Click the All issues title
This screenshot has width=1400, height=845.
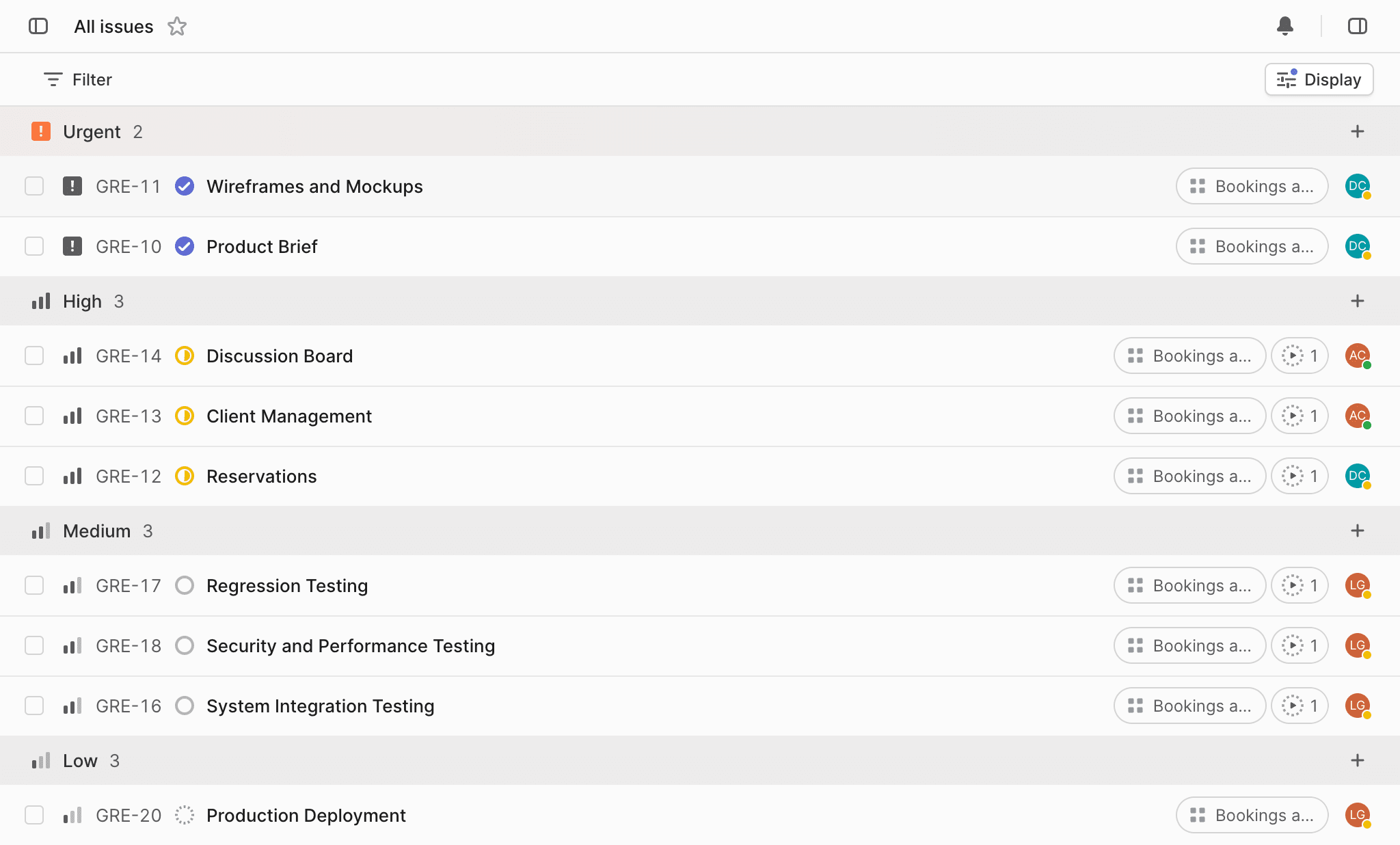pyautogui.click(x=113, y=26)
